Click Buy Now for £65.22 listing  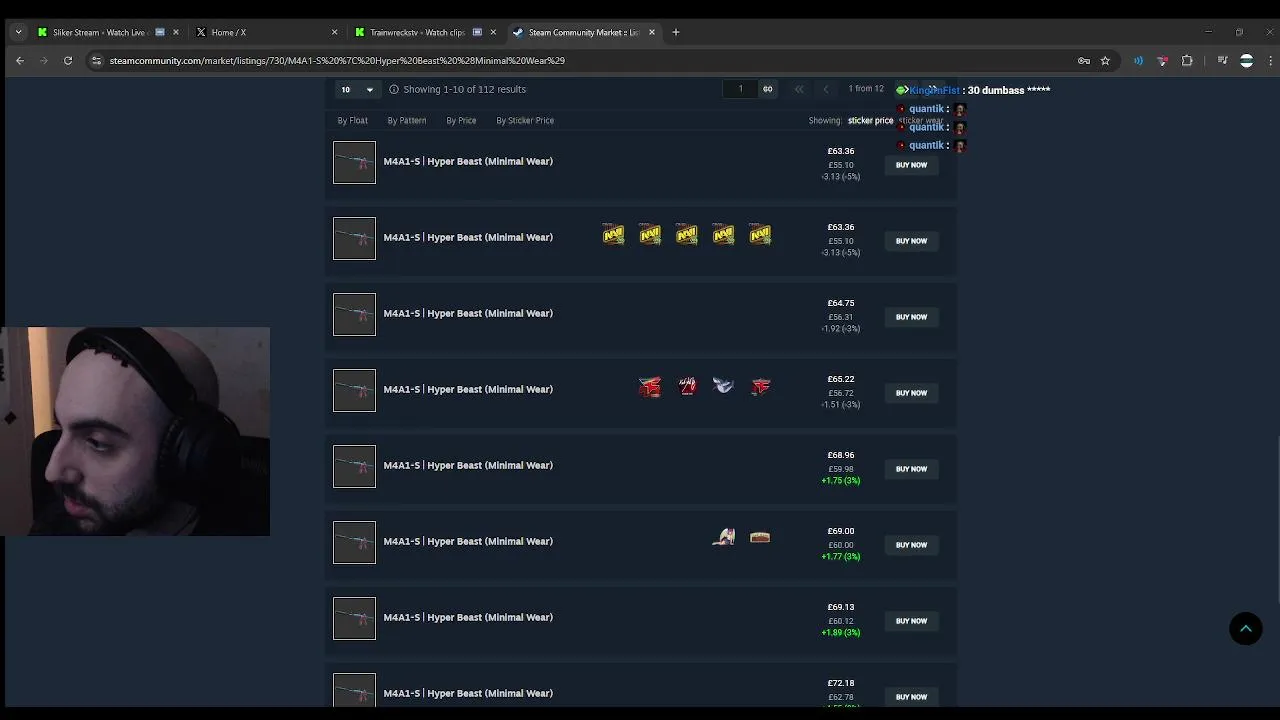911,393
